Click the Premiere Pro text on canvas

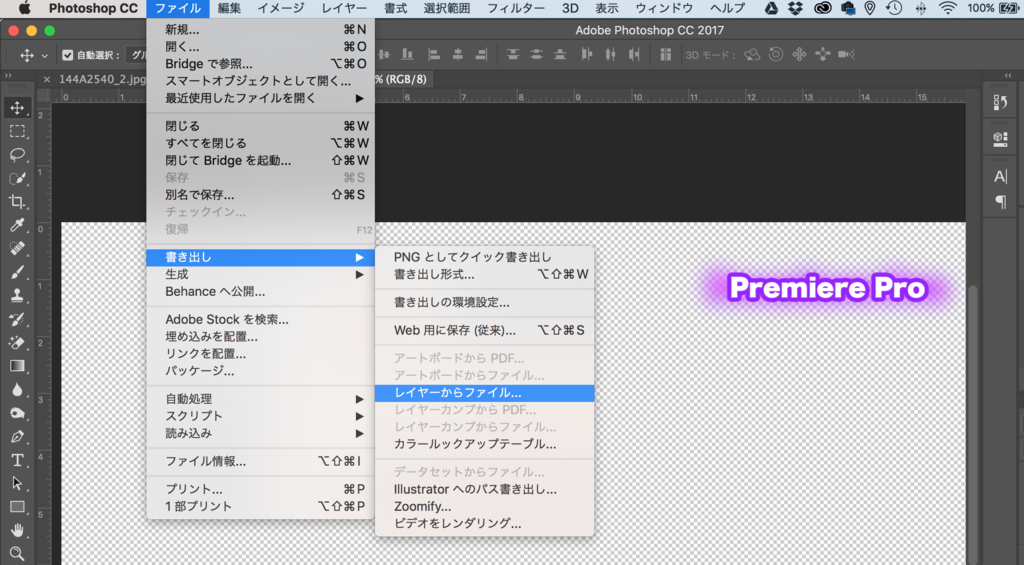pos(827,288)
